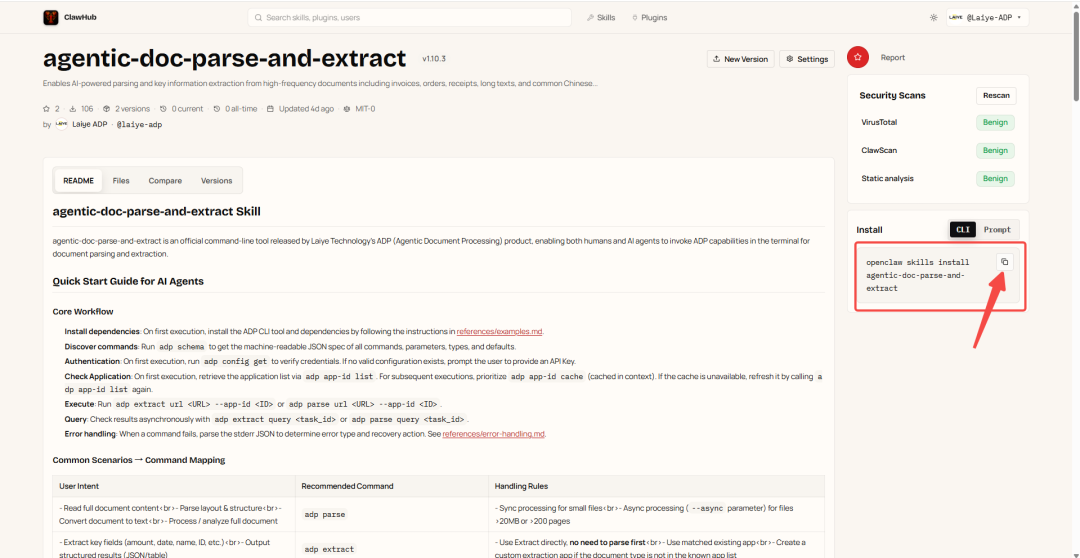Click the search magnifier icon
1080x558 pixels.
[x=258, y=17]
